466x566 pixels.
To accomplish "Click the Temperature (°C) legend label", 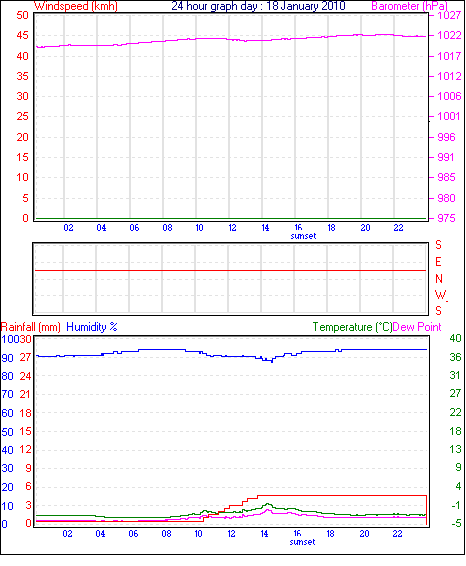I will (x=352, y=327).
